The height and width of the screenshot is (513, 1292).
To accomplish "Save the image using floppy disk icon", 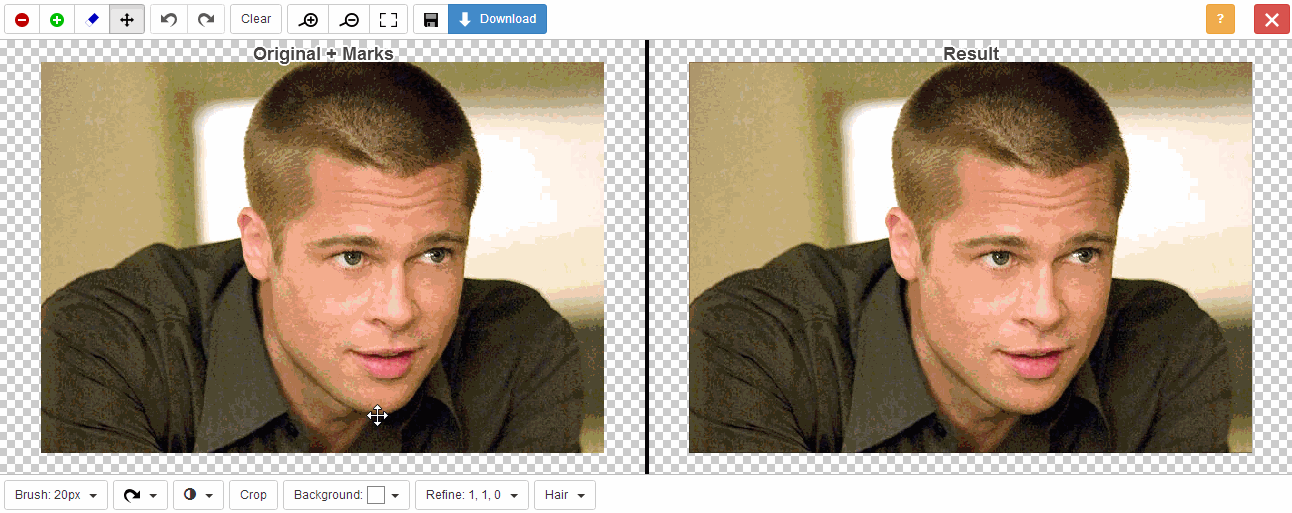I will (431, 19).
